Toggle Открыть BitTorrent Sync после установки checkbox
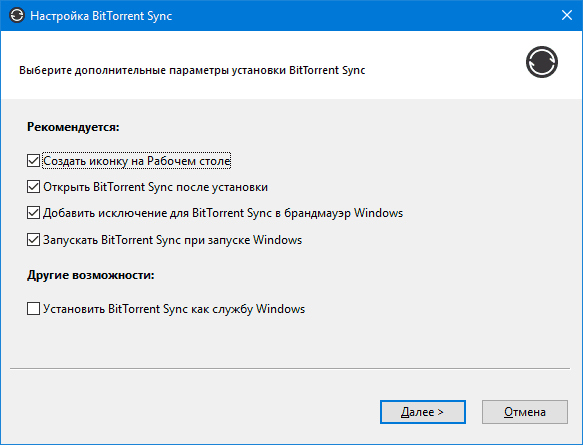Screen dimensions: 583x445 pos(33,187)
